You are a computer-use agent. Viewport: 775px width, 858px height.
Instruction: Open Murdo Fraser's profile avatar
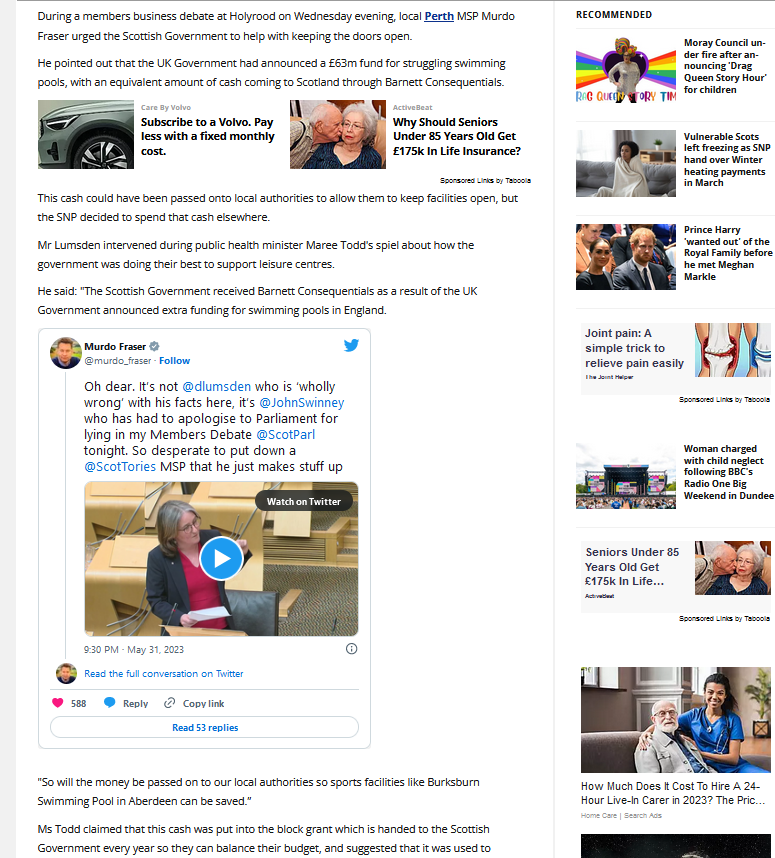[x=66, y=353]
